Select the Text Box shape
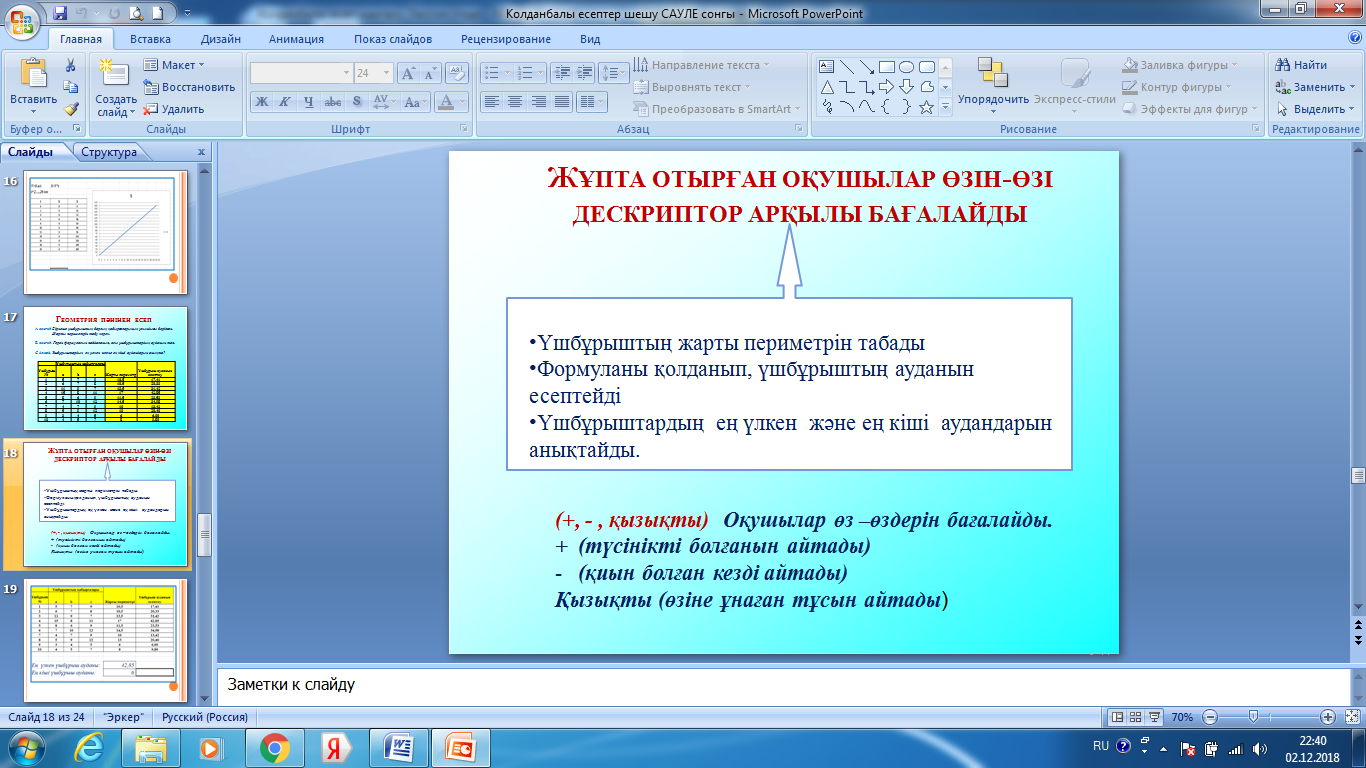Screen dimensions: 1366x768 point(827,67)
